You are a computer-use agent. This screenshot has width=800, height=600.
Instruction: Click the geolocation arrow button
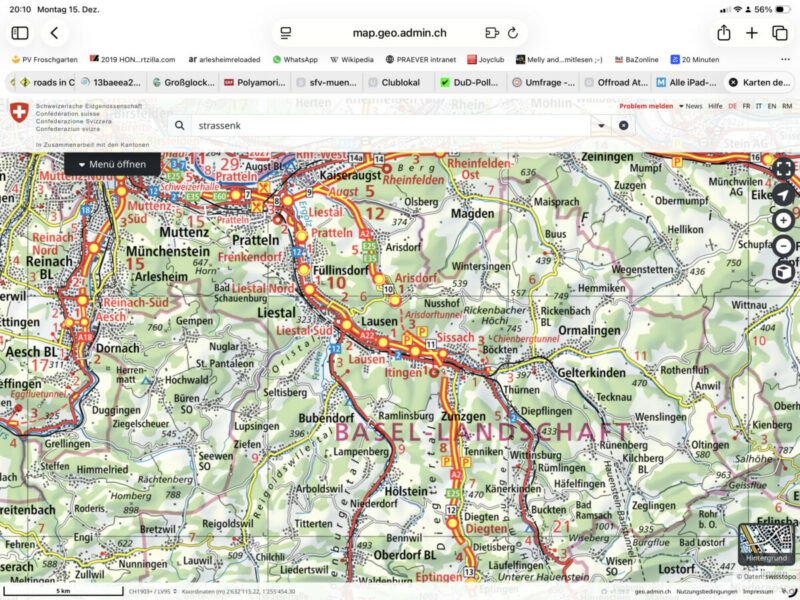783,195
